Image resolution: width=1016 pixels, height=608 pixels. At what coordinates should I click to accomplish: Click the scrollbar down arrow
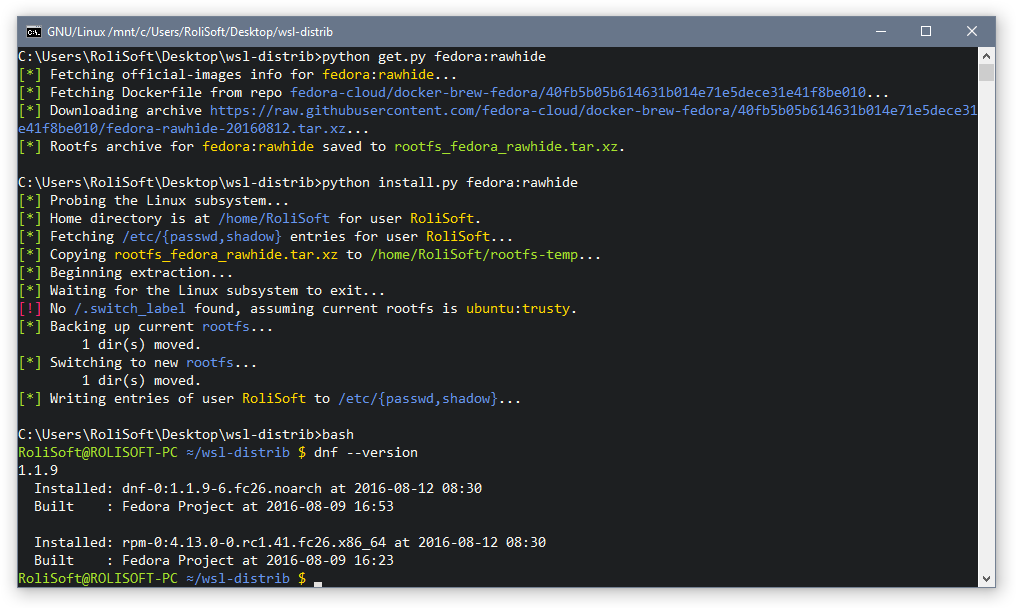[986, 579]
